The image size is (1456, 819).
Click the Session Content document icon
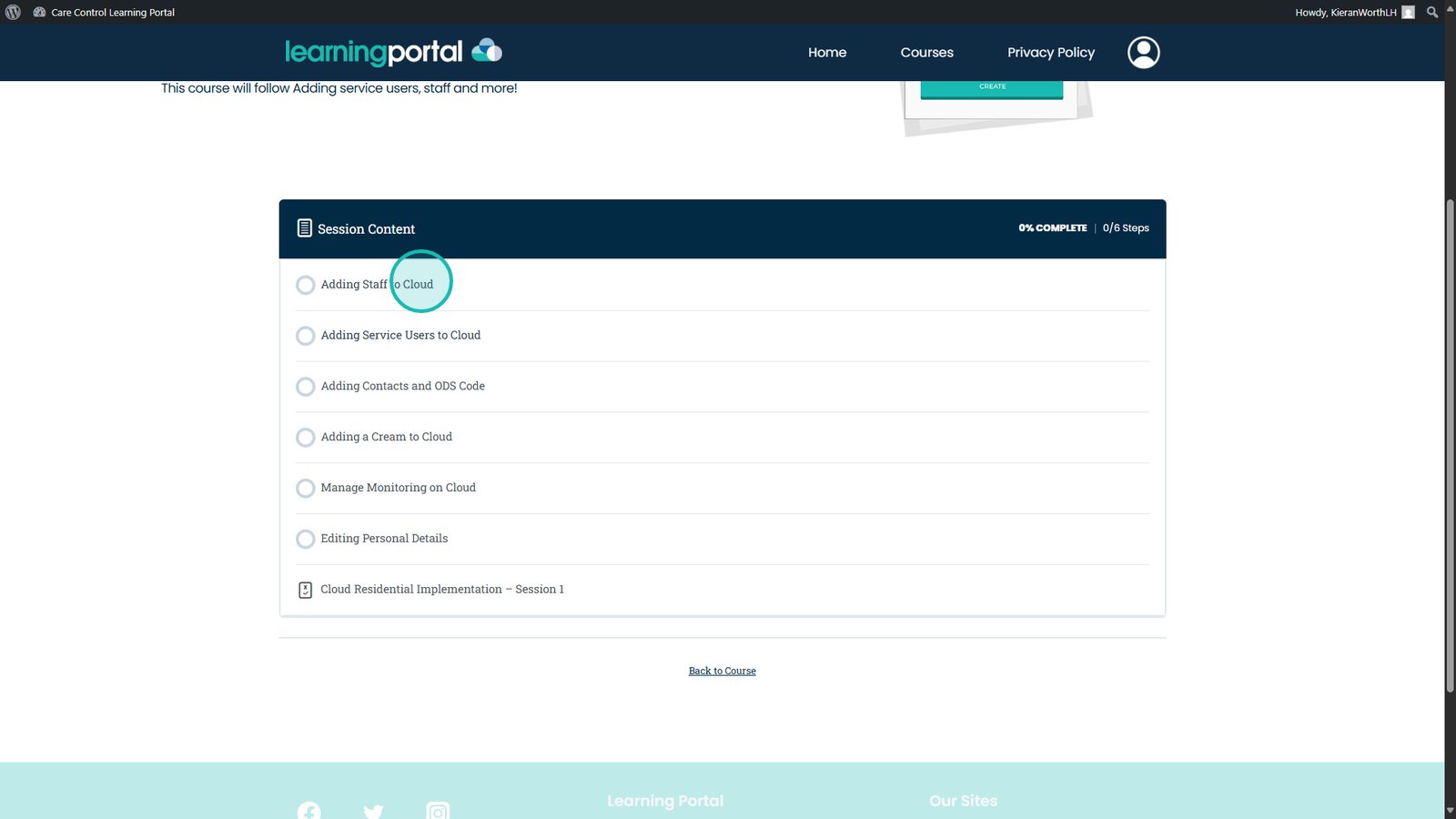click(x=305, y=228)
